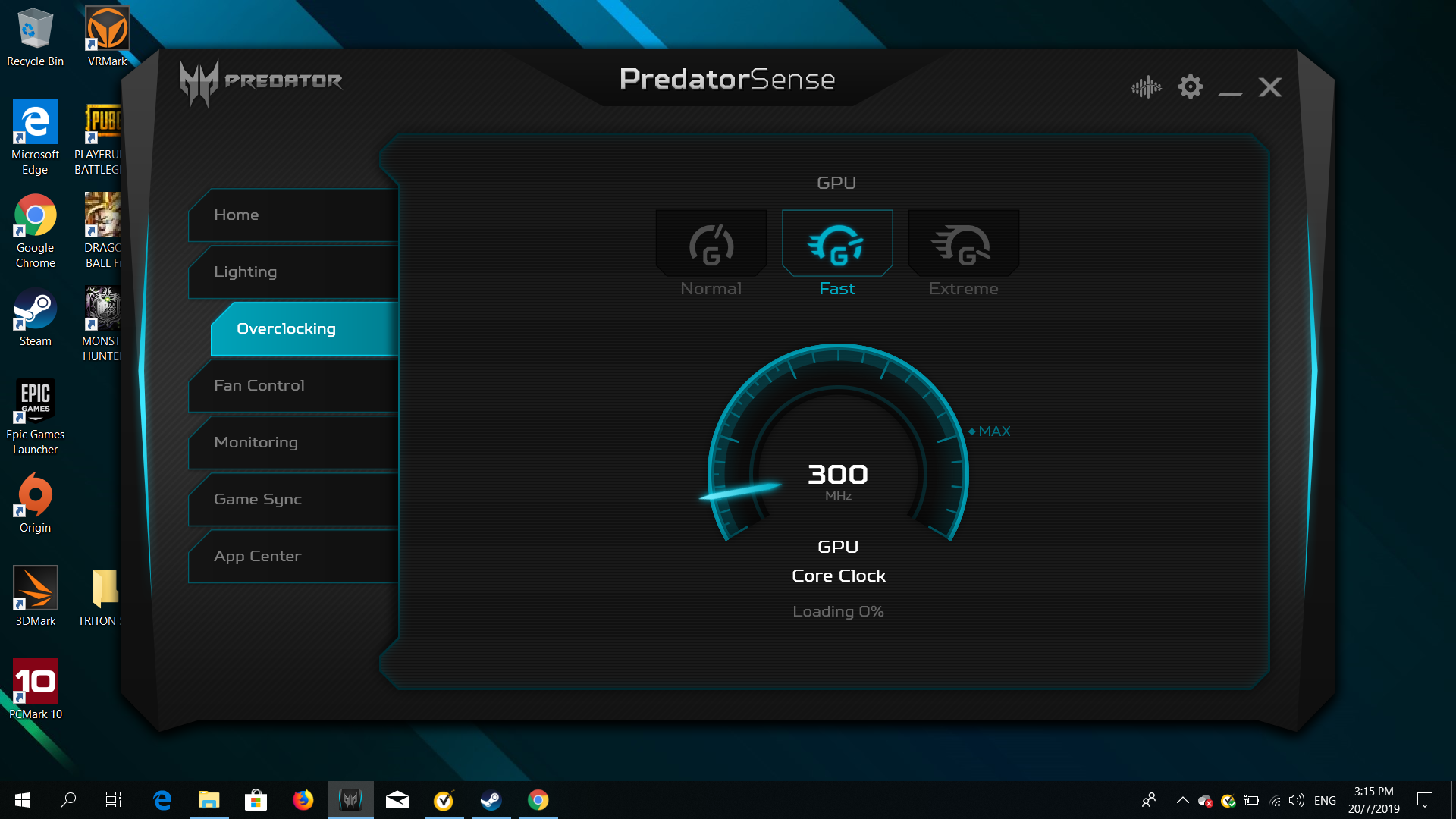Open the Lighting section
The height and width of the screenshot is (819, 1456).
pos(293,271)
